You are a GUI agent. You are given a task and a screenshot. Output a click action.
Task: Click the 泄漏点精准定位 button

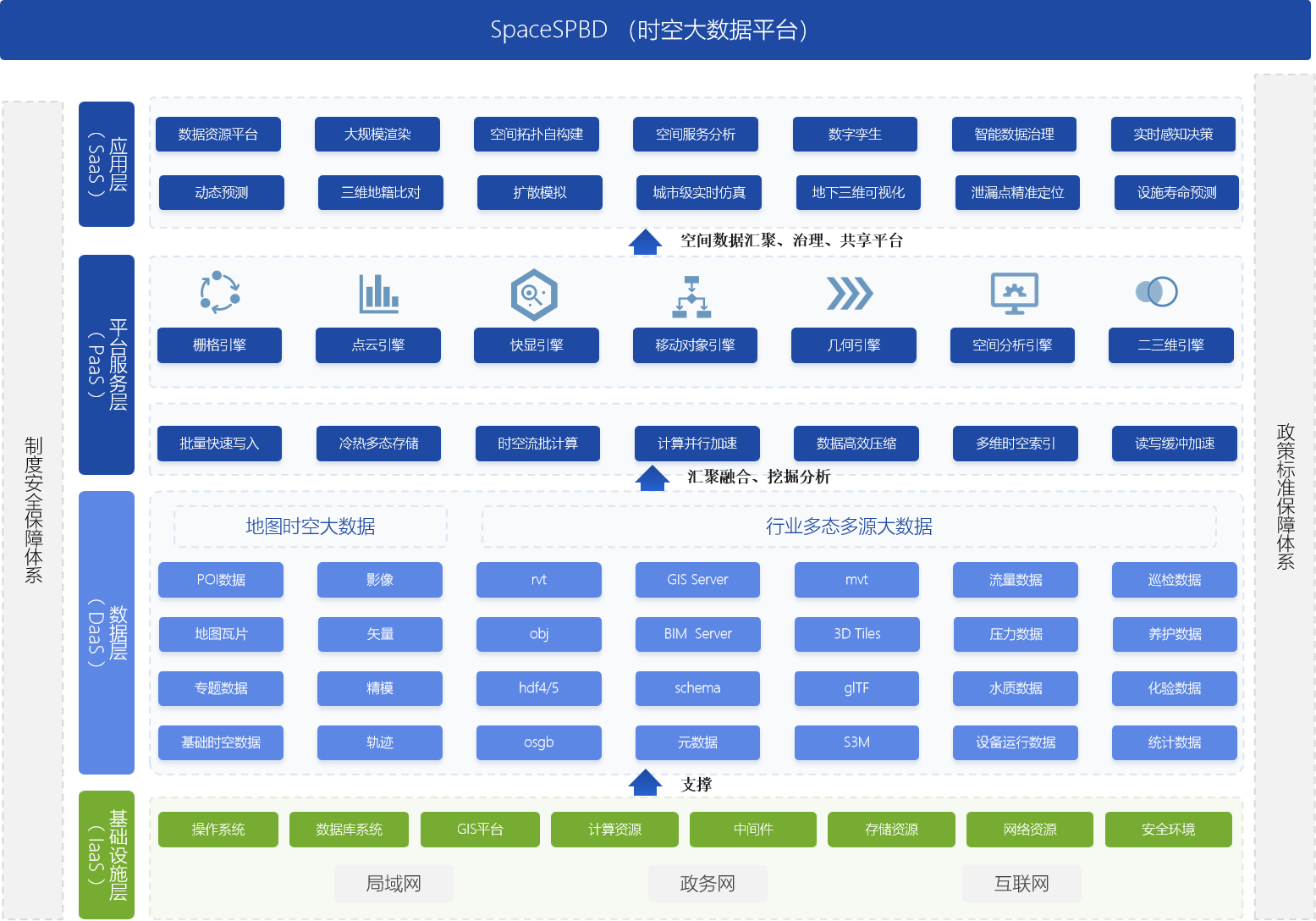(x=1017, y=192)
